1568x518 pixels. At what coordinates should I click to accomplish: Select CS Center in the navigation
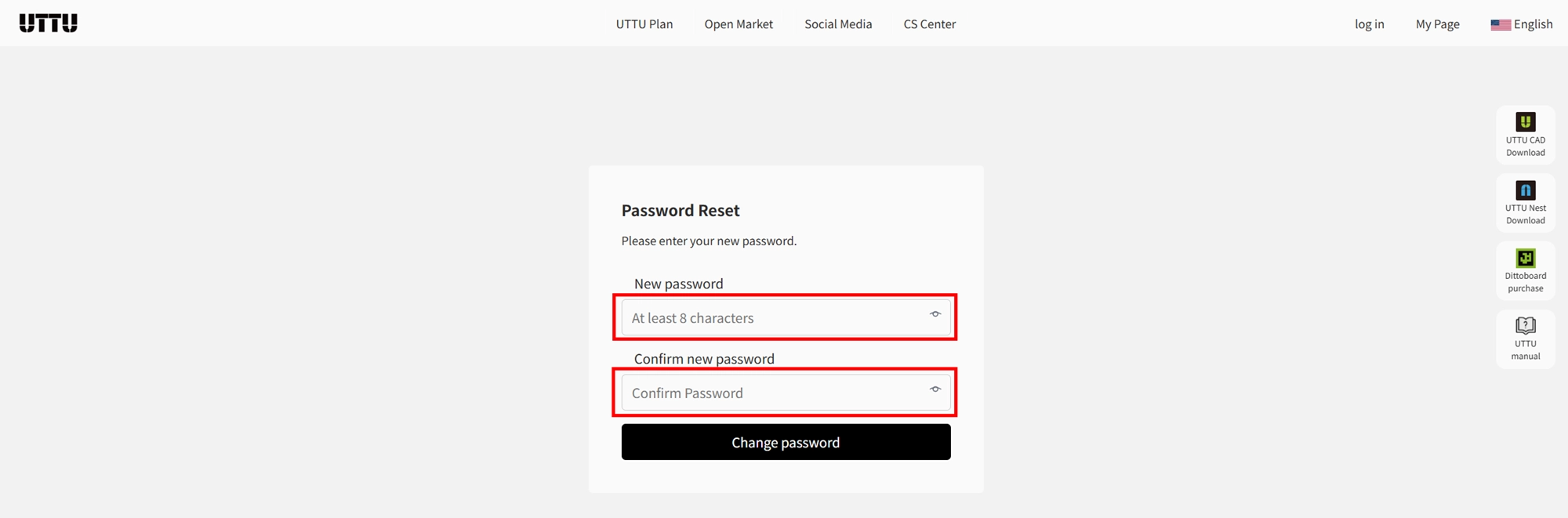(930, 24)
